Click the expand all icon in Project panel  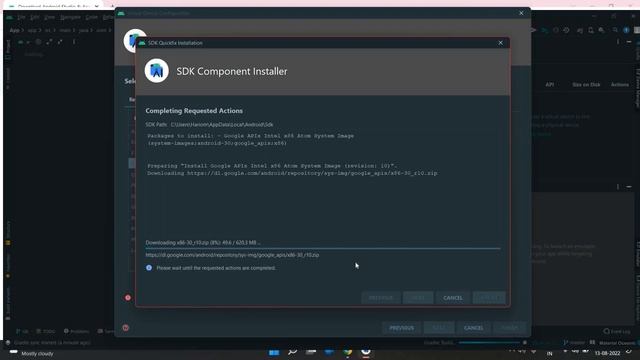click(49, 42)
